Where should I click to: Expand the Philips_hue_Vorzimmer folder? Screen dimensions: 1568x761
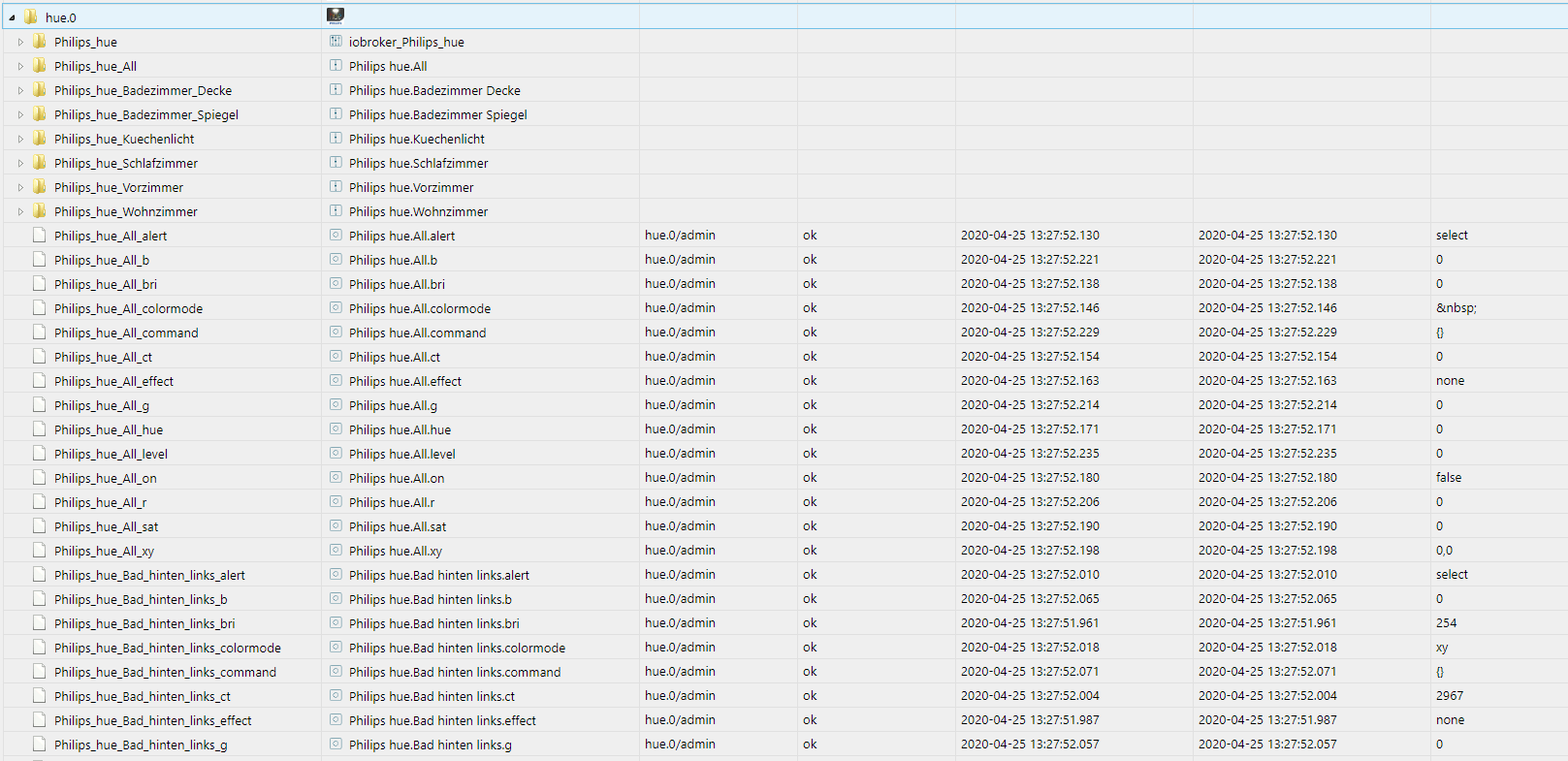(x=20, y=187)
